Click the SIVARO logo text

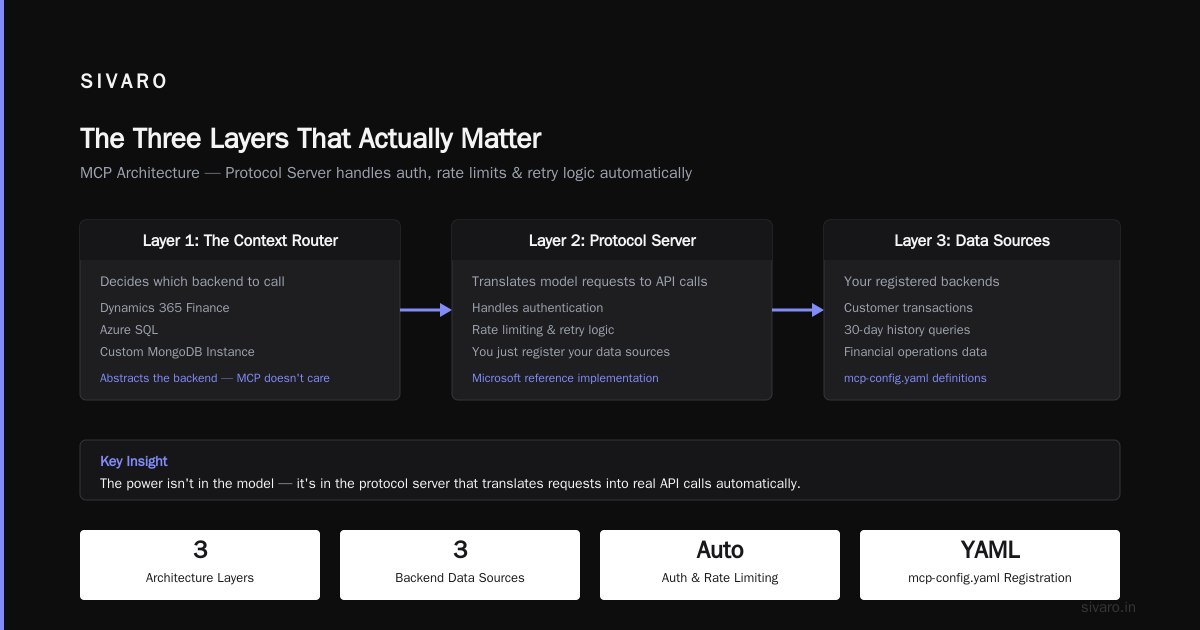(124, 82)
